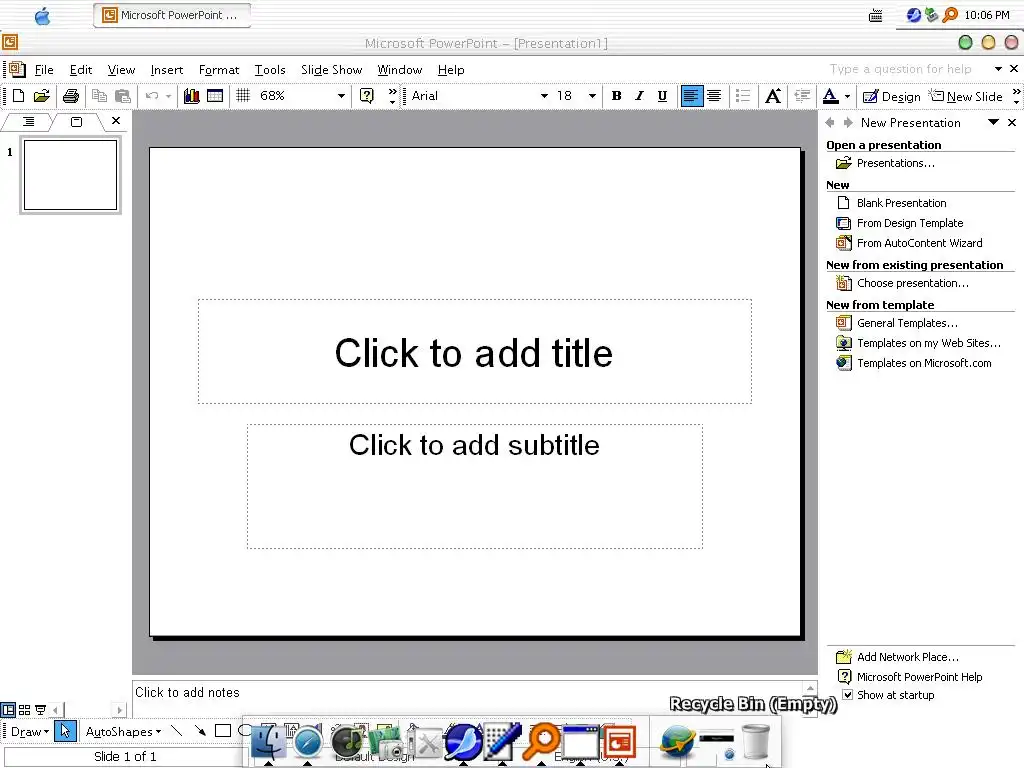This screenshot has width=1024, height=768.
Task: Open the Slide Show menu
Action: pos(331,70)
